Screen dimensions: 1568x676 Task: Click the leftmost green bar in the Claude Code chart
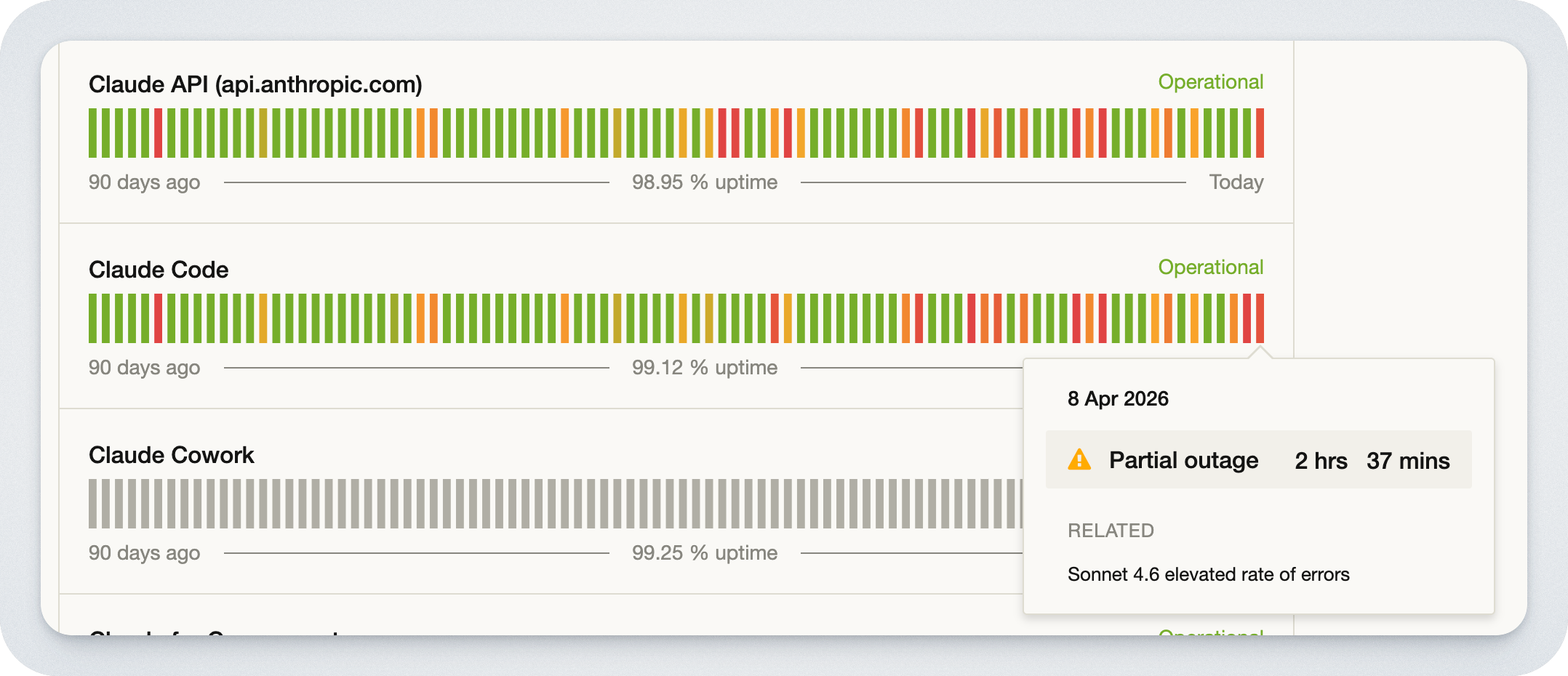[93, 318]
